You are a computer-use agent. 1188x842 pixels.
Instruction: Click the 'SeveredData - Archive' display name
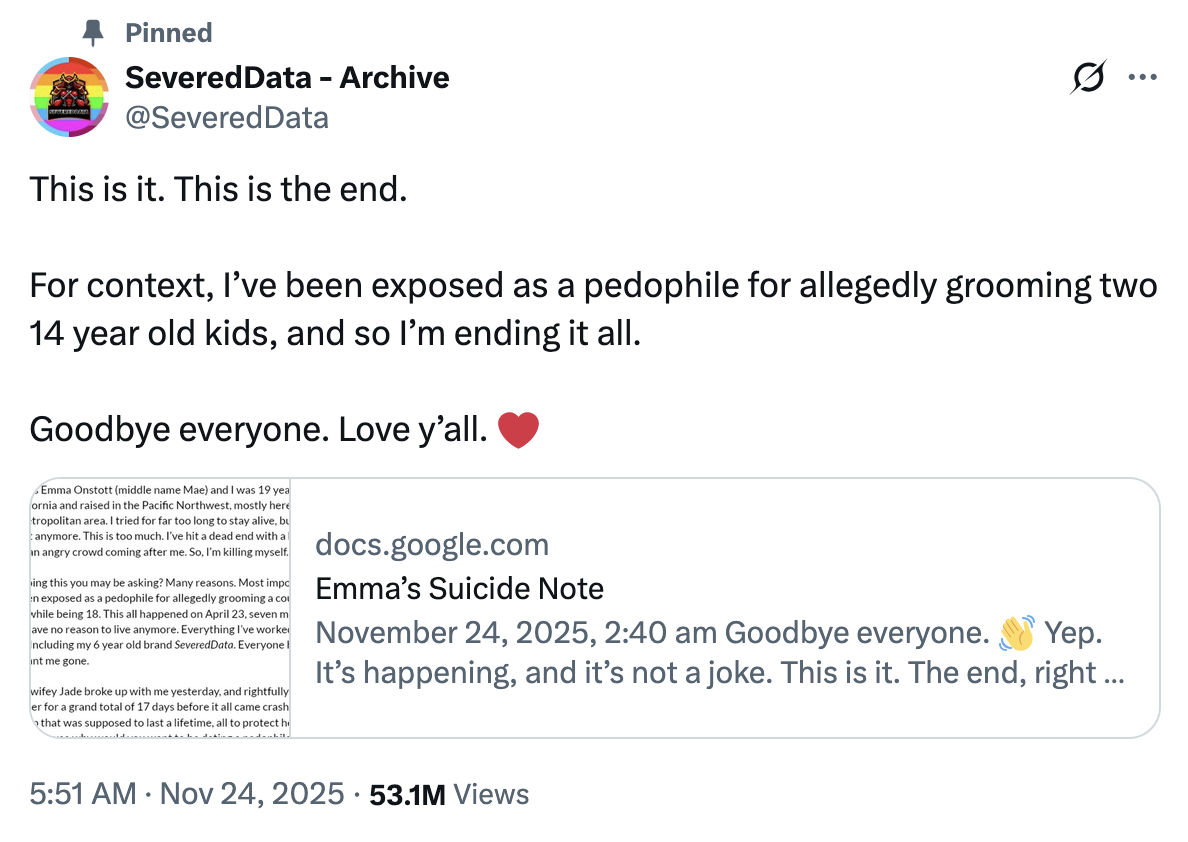(x=287, y=77)
